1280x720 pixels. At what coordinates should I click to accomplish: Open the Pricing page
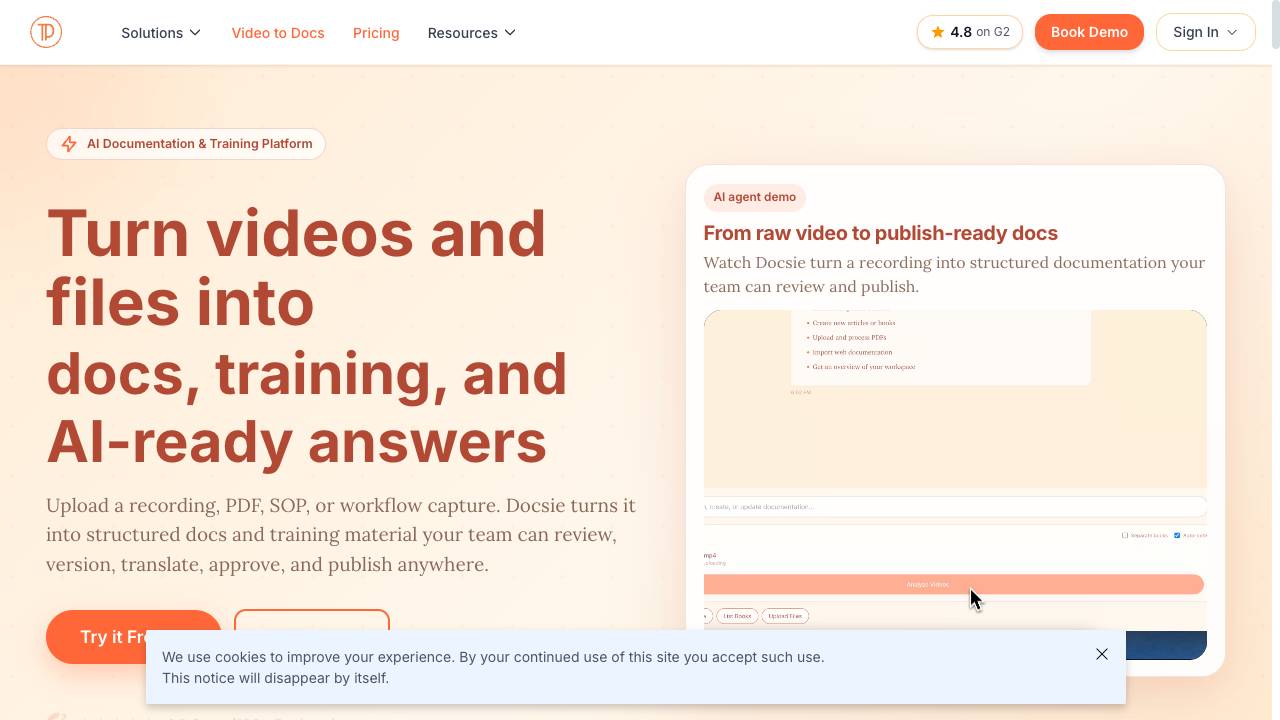coord(376,33)
